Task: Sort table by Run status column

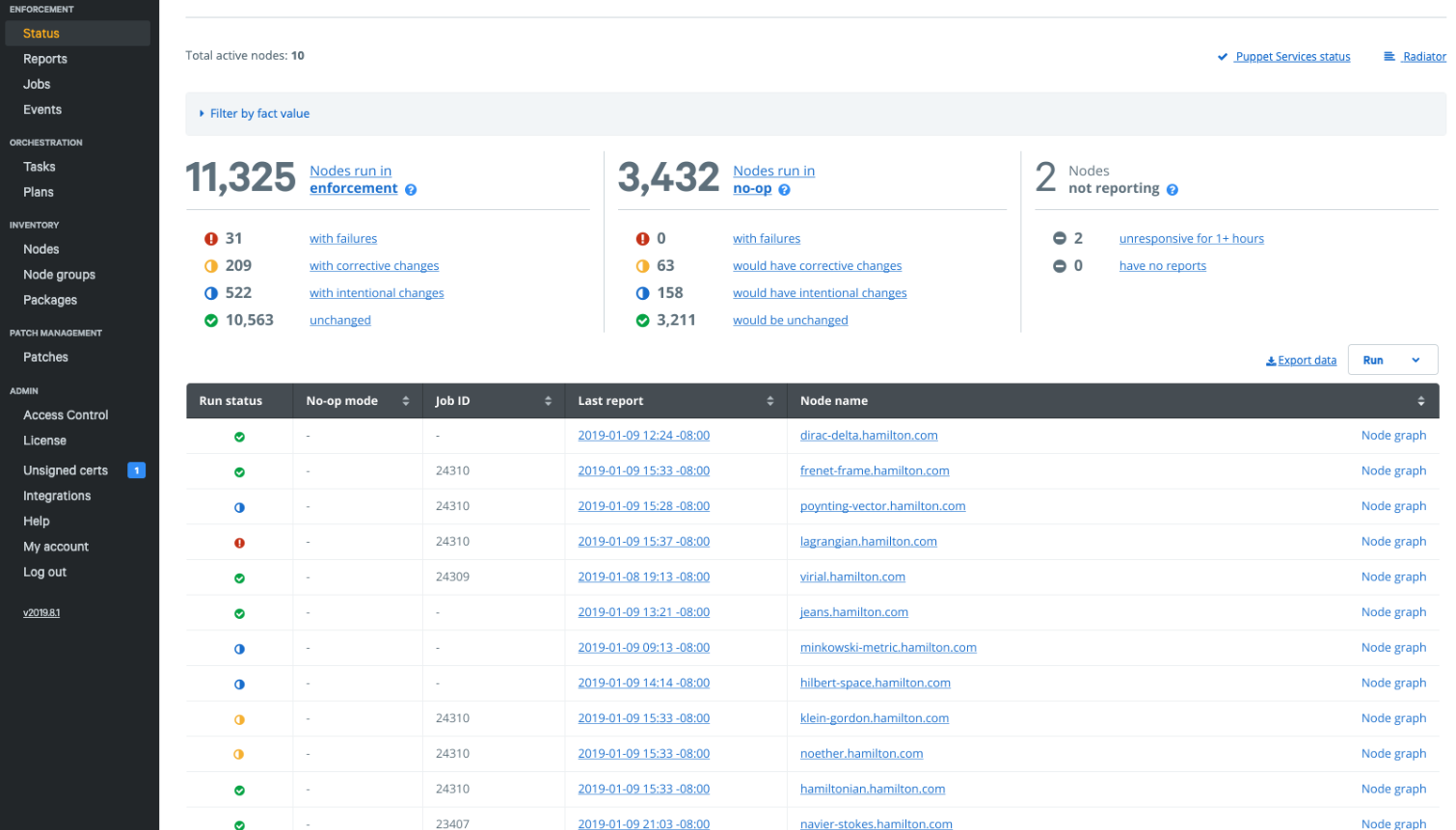Action: [x=230, y=401]
